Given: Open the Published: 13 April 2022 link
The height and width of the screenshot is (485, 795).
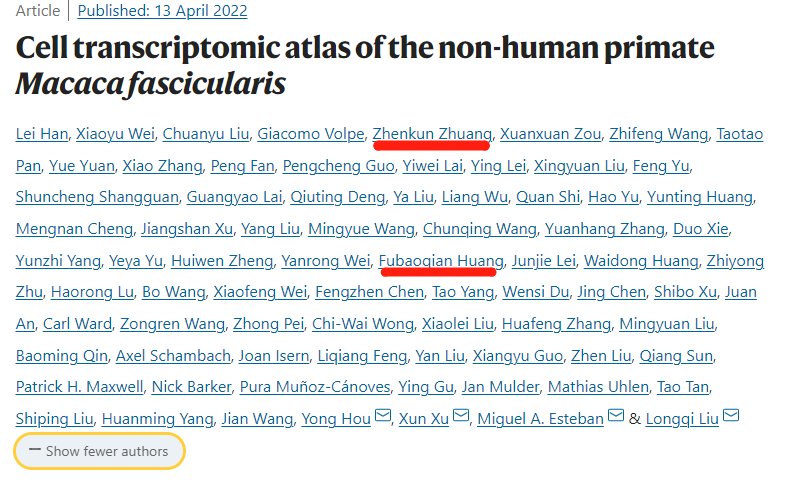Looking at the screenshot, I should click(x=162, y=12).
